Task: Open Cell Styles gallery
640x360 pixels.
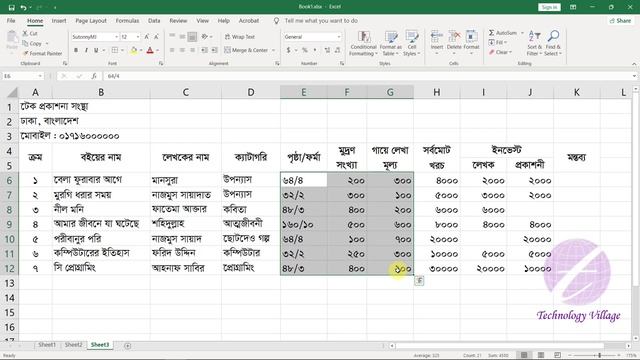Action: [x=412, y=43]
